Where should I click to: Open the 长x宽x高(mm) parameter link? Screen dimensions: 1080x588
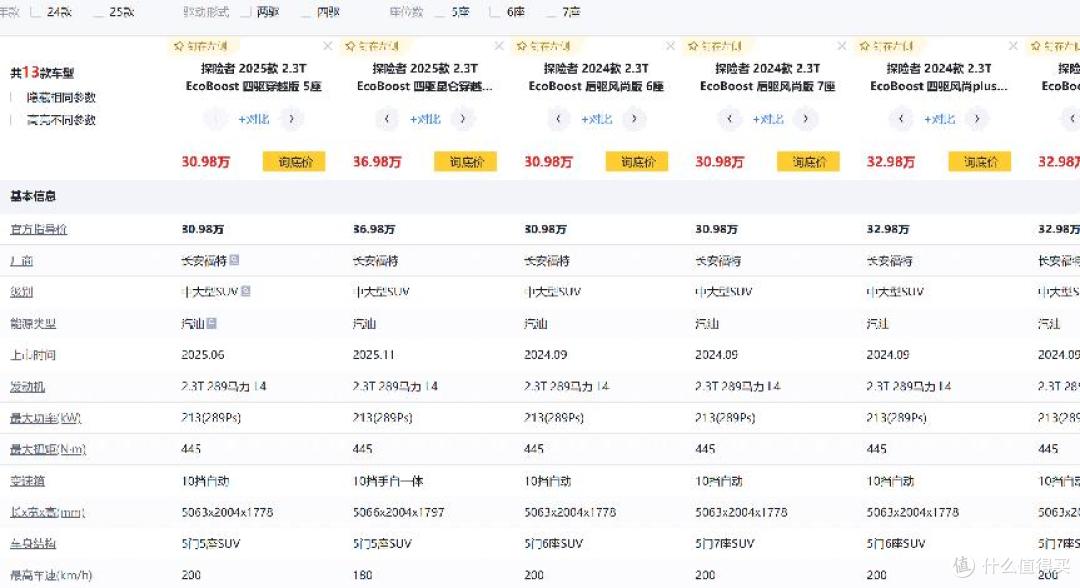pyautogui.click(x=48, y=512)
